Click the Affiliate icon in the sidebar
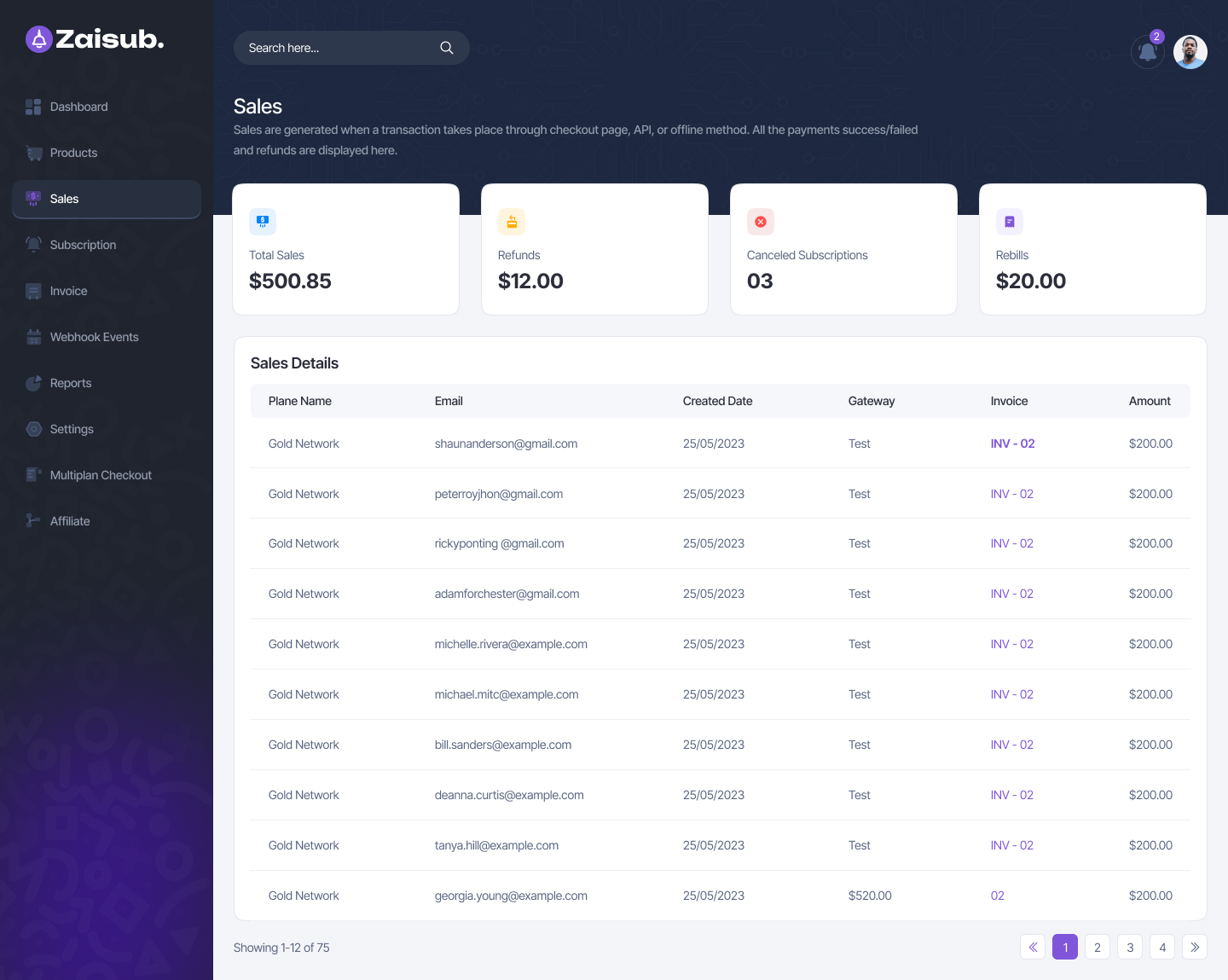 tap(34, 521)
